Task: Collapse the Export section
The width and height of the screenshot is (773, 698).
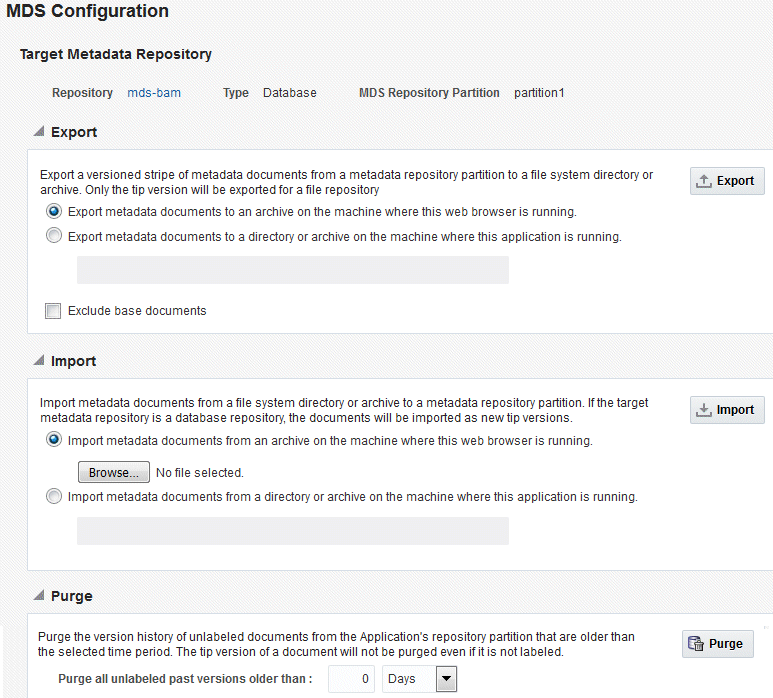Action: [39, 132]
